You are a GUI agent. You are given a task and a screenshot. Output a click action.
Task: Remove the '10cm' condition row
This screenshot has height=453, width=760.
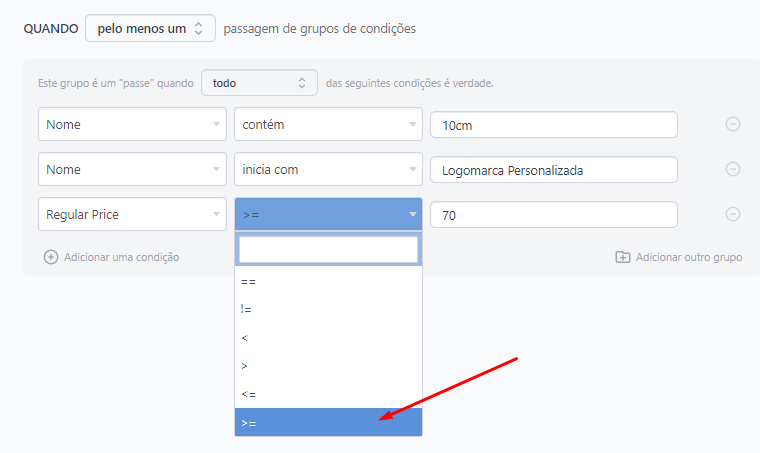point(732,124)
